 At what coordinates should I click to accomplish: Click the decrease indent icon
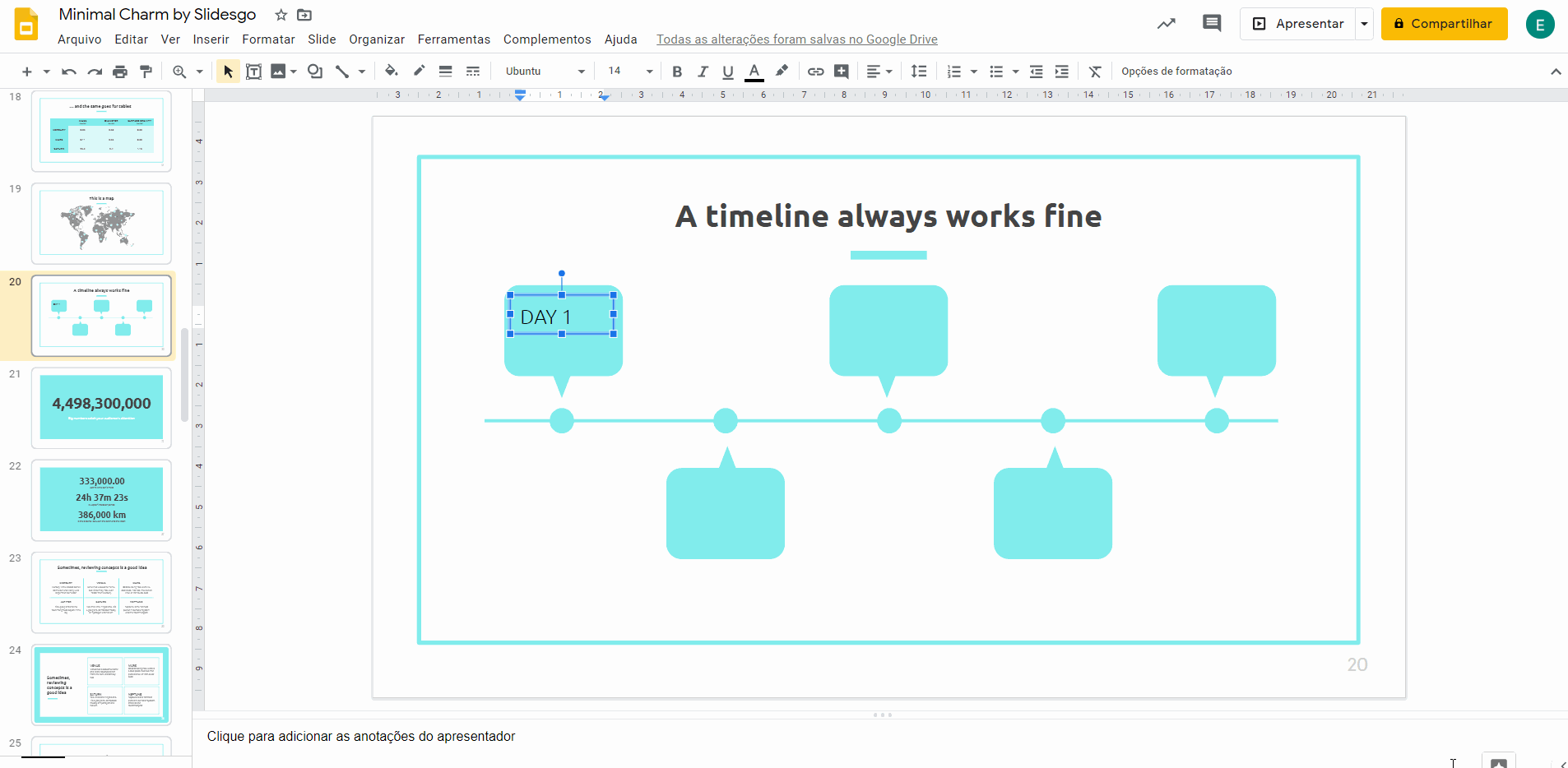[1037, 72]
